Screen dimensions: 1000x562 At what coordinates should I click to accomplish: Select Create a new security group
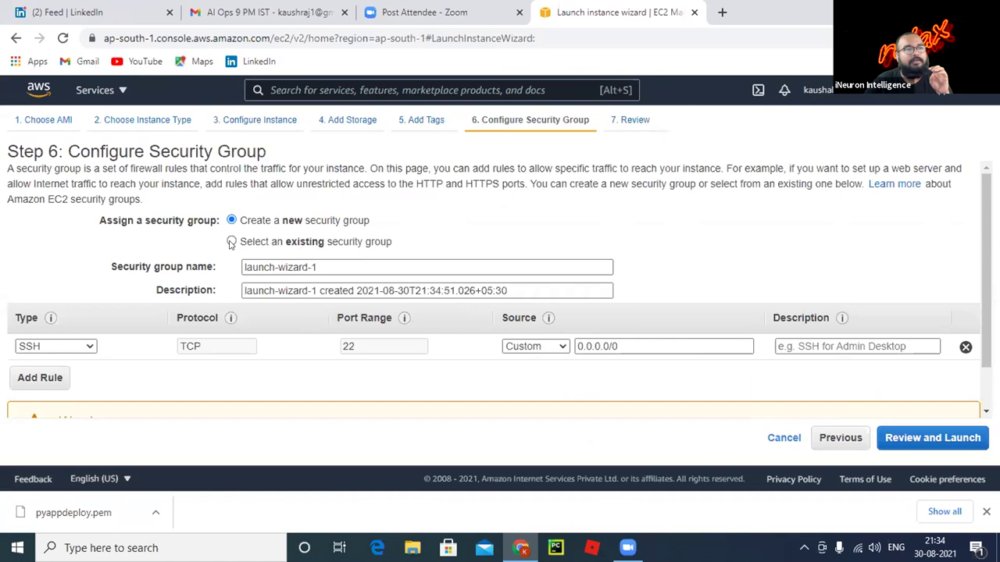232,219
